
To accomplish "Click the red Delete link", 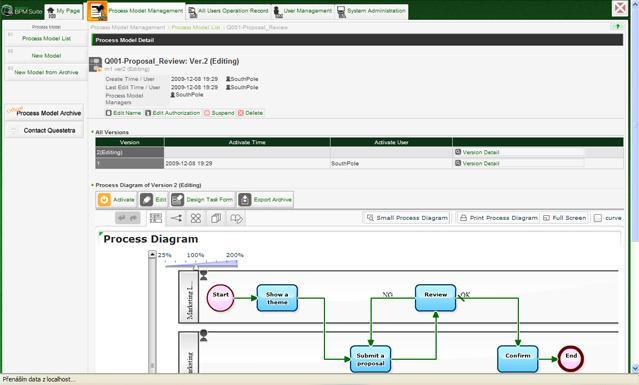I will [x=250, y=113].
